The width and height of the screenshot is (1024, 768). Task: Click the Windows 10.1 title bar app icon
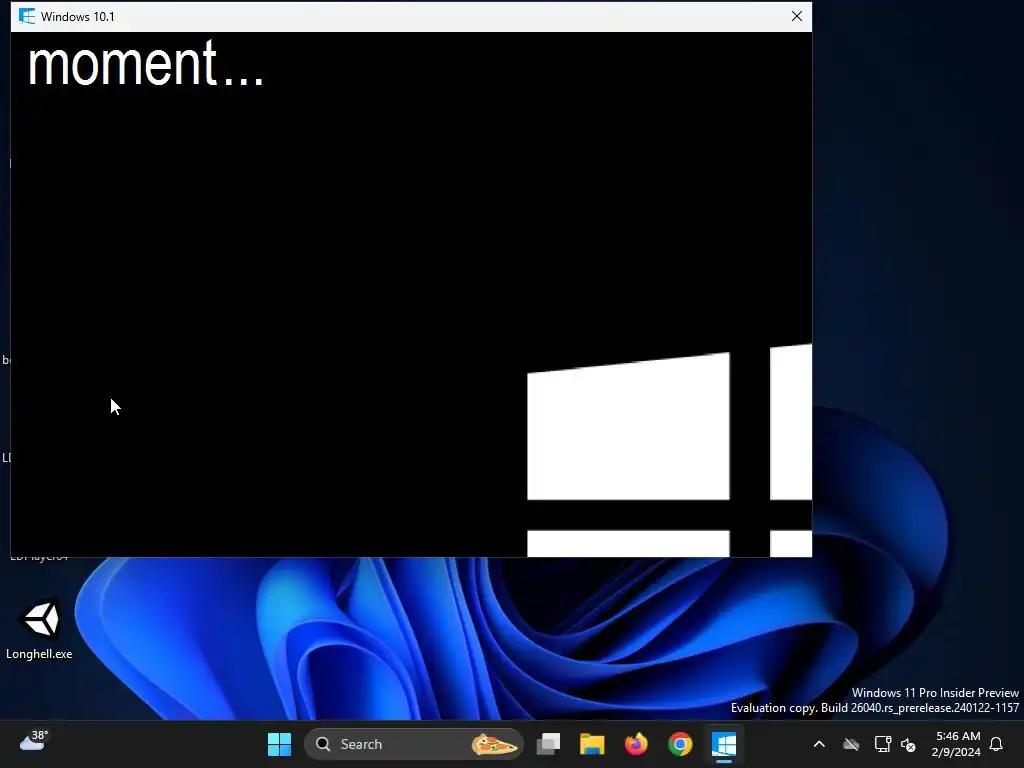click(27, 16)
